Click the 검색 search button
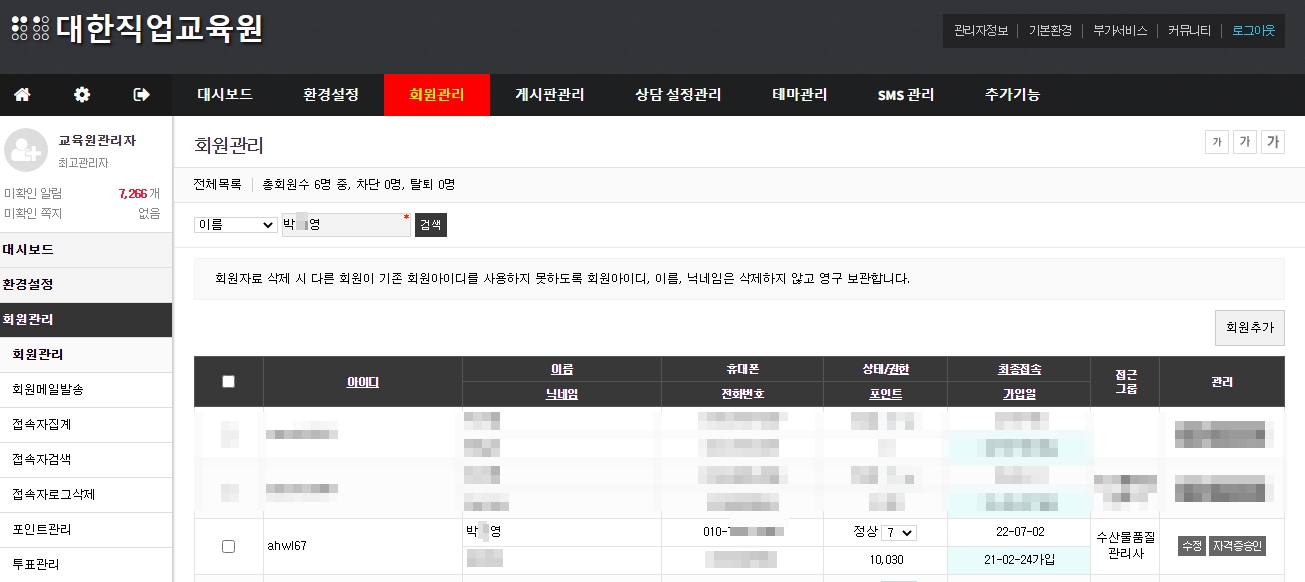 (430, 225)
